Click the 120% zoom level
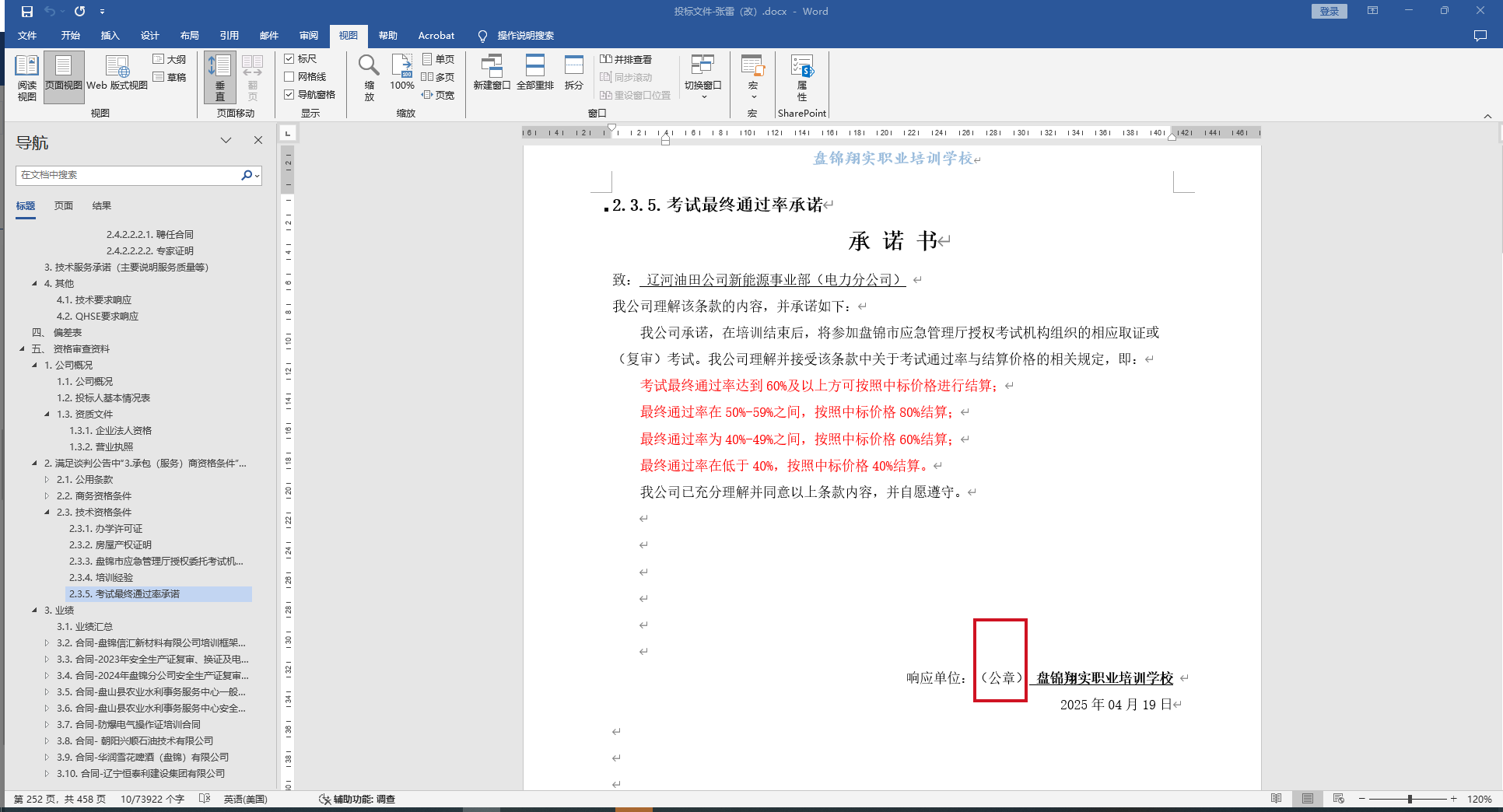 [1479, 799]
